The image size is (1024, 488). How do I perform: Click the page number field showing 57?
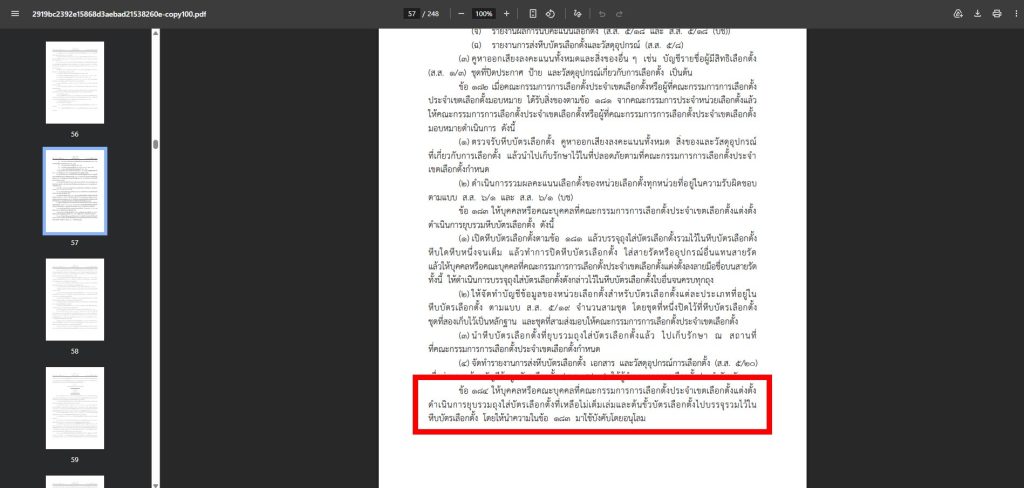pyautogui.click(x=412, y=13)
